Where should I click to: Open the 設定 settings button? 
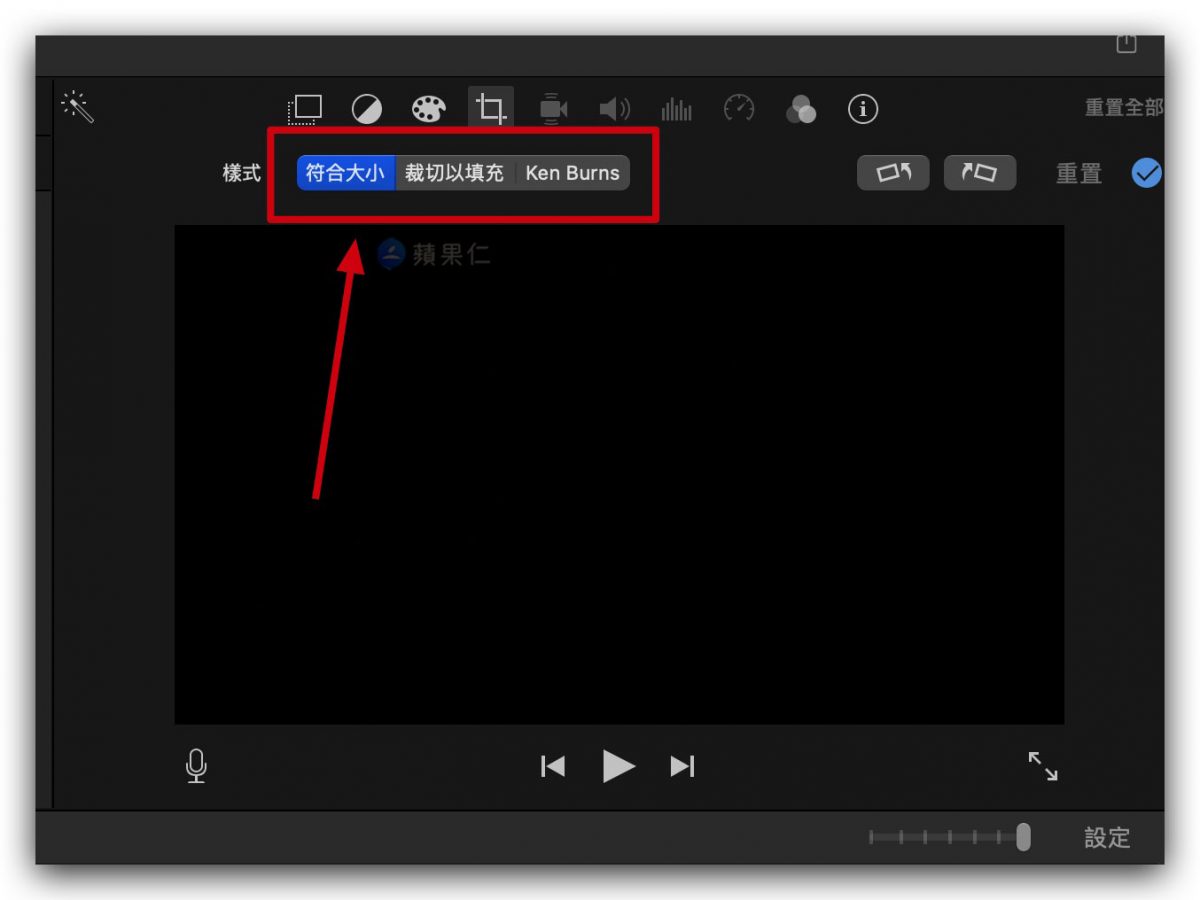[1107, 838]
